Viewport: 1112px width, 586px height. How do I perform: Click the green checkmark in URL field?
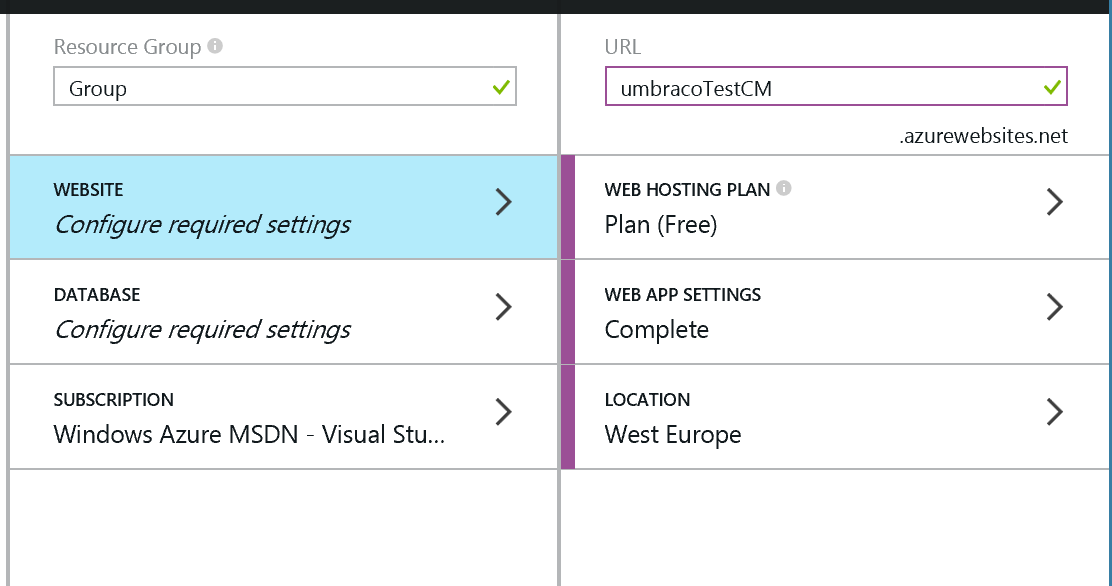[1052, 87]
